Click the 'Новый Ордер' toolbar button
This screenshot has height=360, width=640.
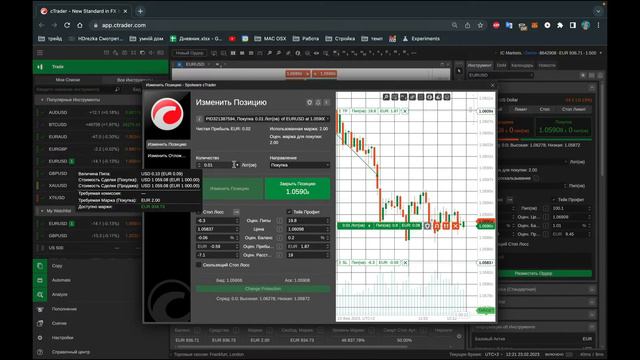coord(190,53)
